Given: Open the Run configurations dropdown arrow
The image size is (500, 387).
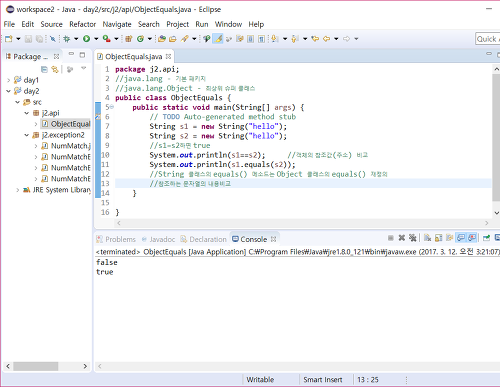Looking at the screenshot, I should coord(96,39).
